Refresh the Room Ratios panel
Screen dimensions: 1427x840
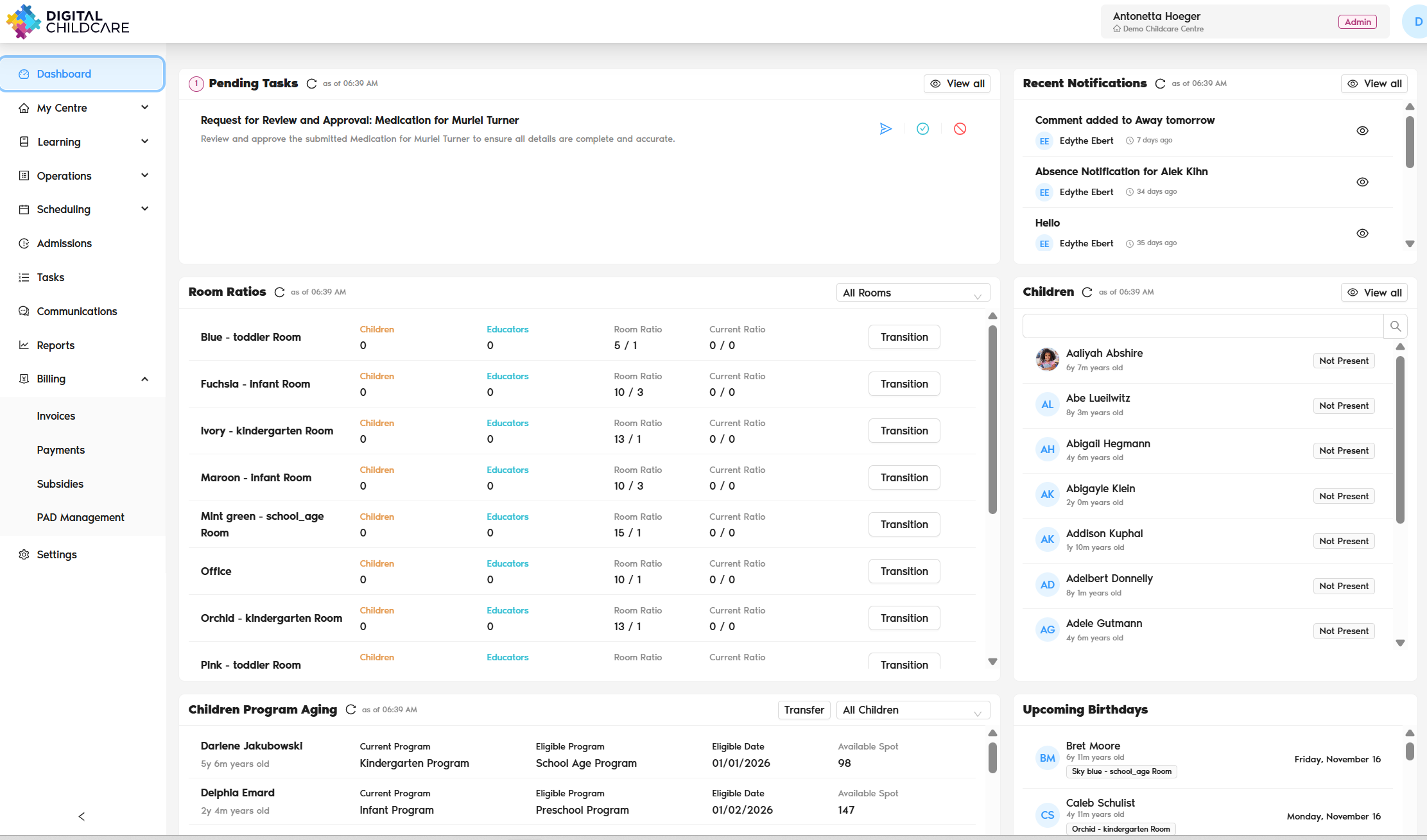279,293
